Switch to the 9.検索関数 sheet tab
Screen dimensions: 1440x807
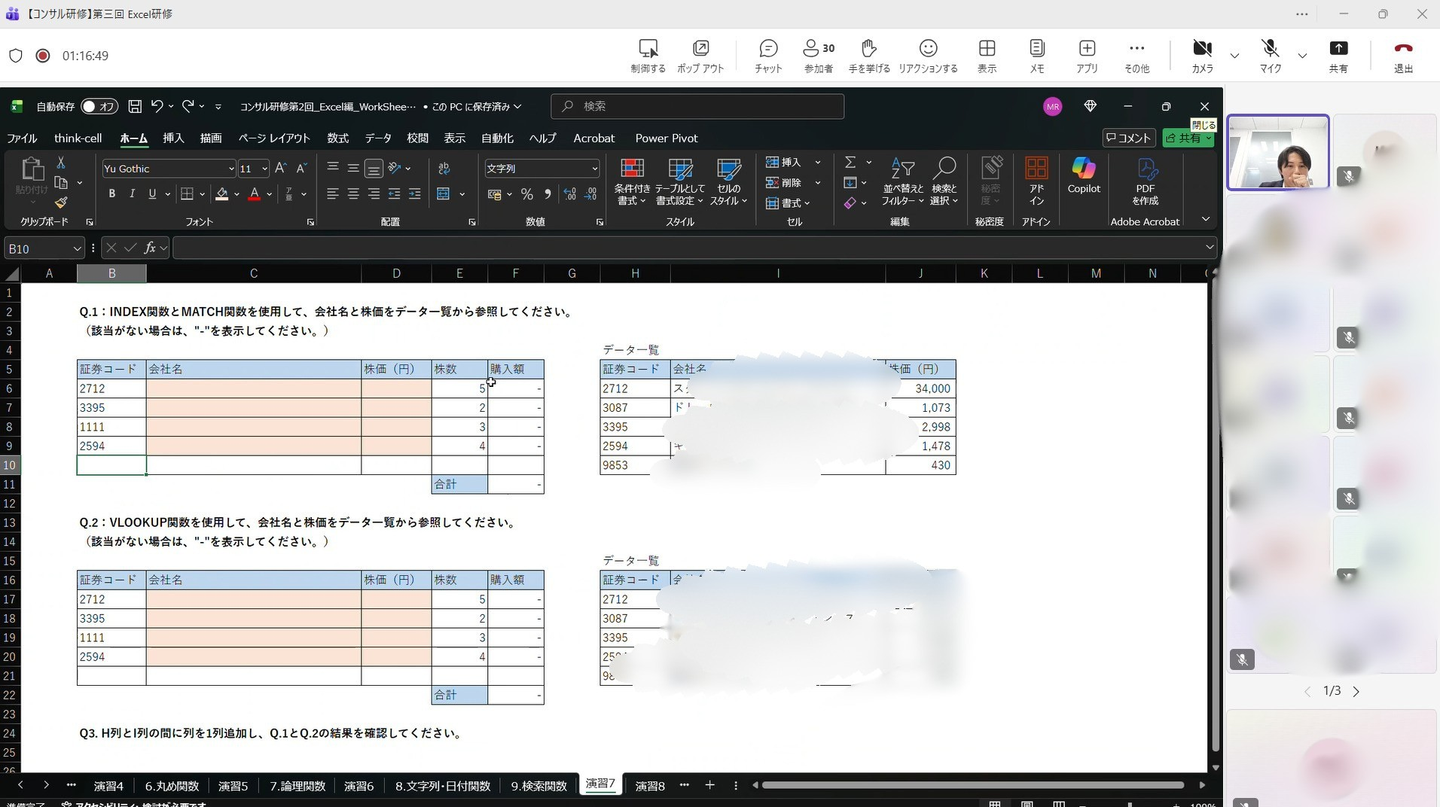pyautogui.click(x=538, y=786)
